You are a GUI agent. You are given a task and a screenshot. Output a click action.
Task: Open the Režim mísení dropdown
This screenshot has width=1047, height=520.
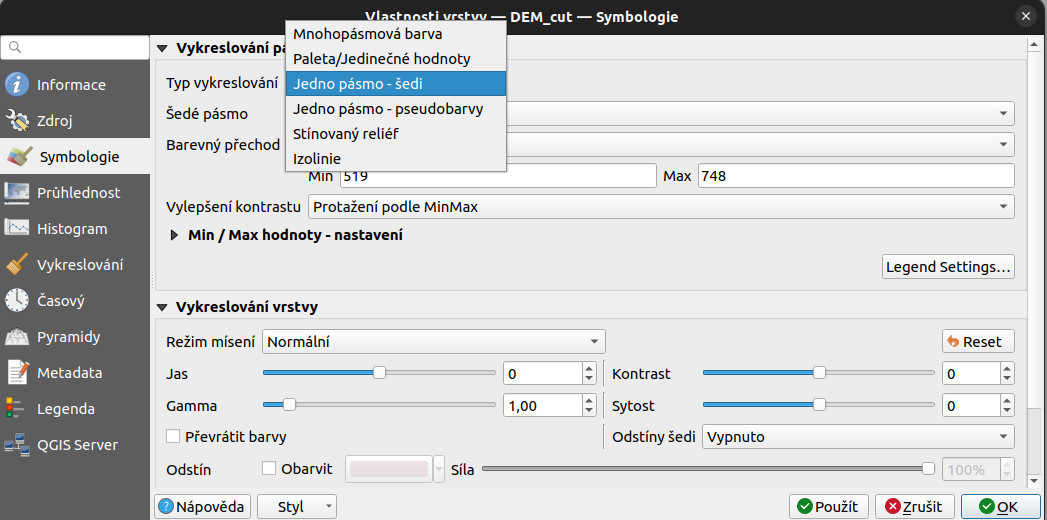point(434,342)
